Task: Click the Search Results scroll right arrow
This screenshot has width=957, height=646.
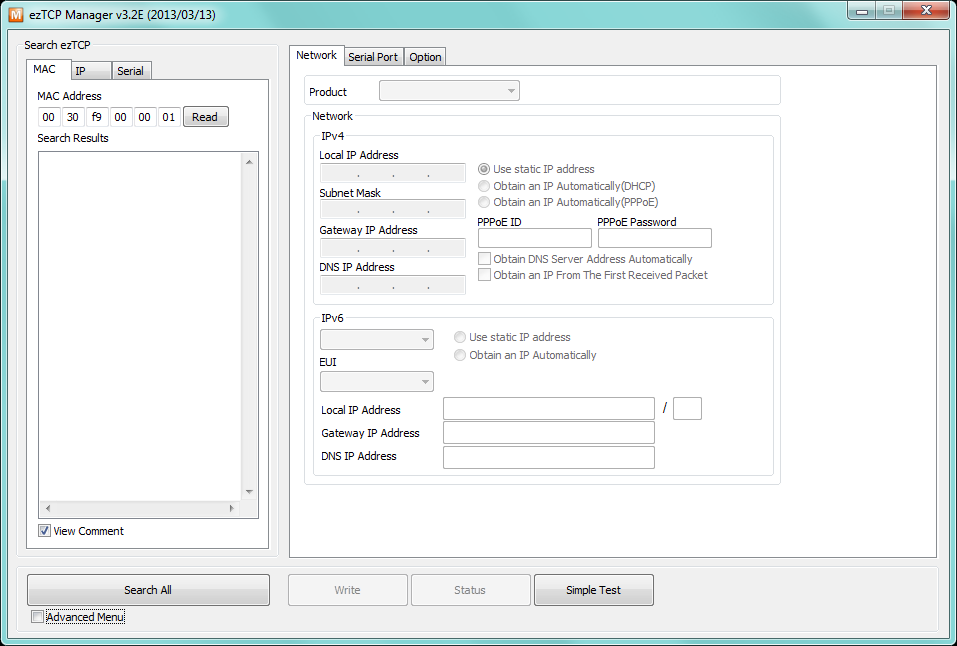Action: 231,508
